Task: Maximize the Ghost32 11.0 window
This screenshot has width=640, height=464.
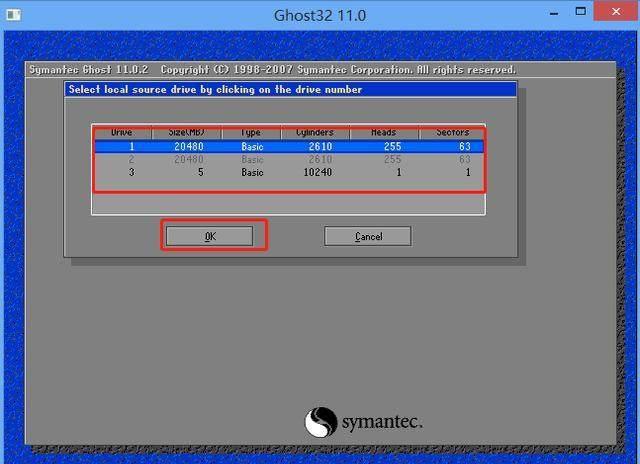Action: [580, 11]
